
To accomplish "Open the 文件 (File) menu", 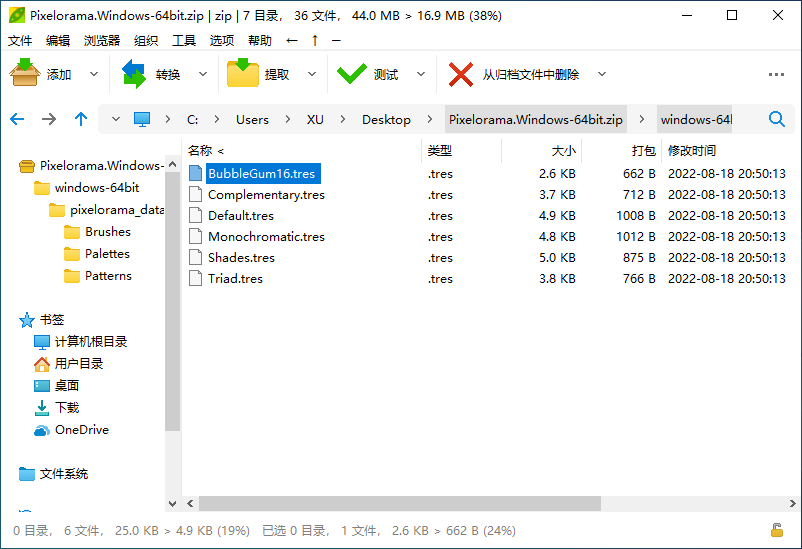I will click(20, 41).
